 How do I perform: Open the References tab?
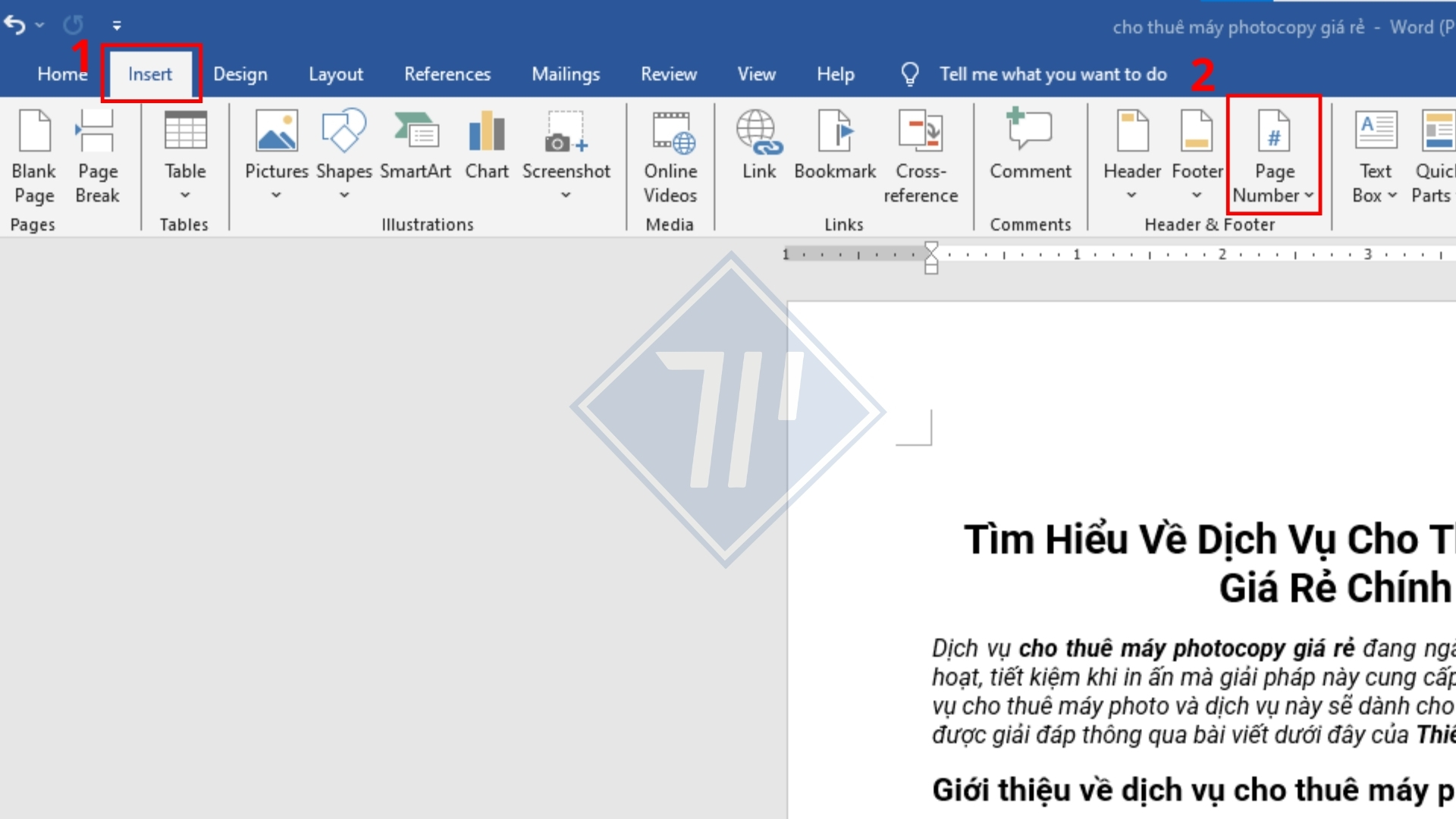tap(447, 74)
